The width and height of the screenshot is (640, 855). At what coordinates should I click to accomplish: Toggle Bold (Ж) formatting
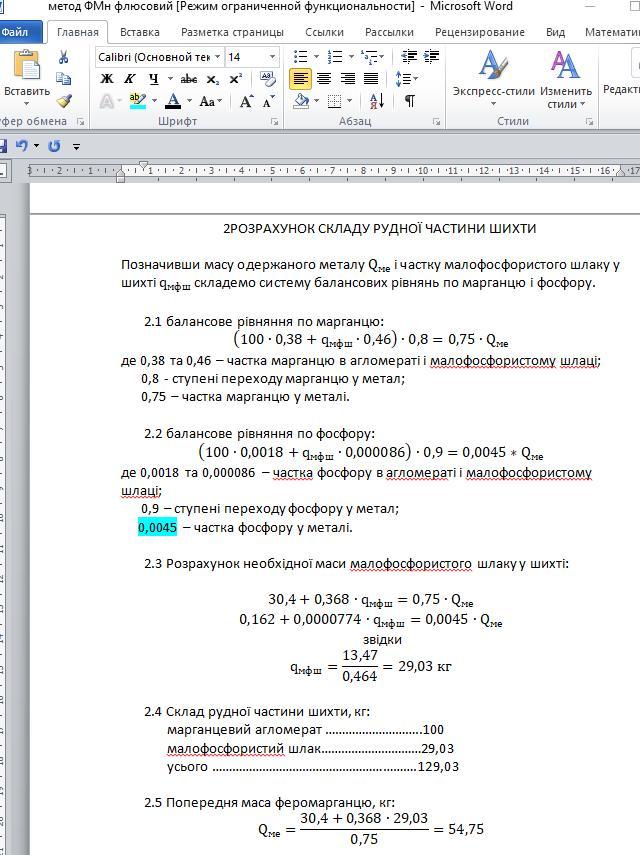(x=107, y=79)
